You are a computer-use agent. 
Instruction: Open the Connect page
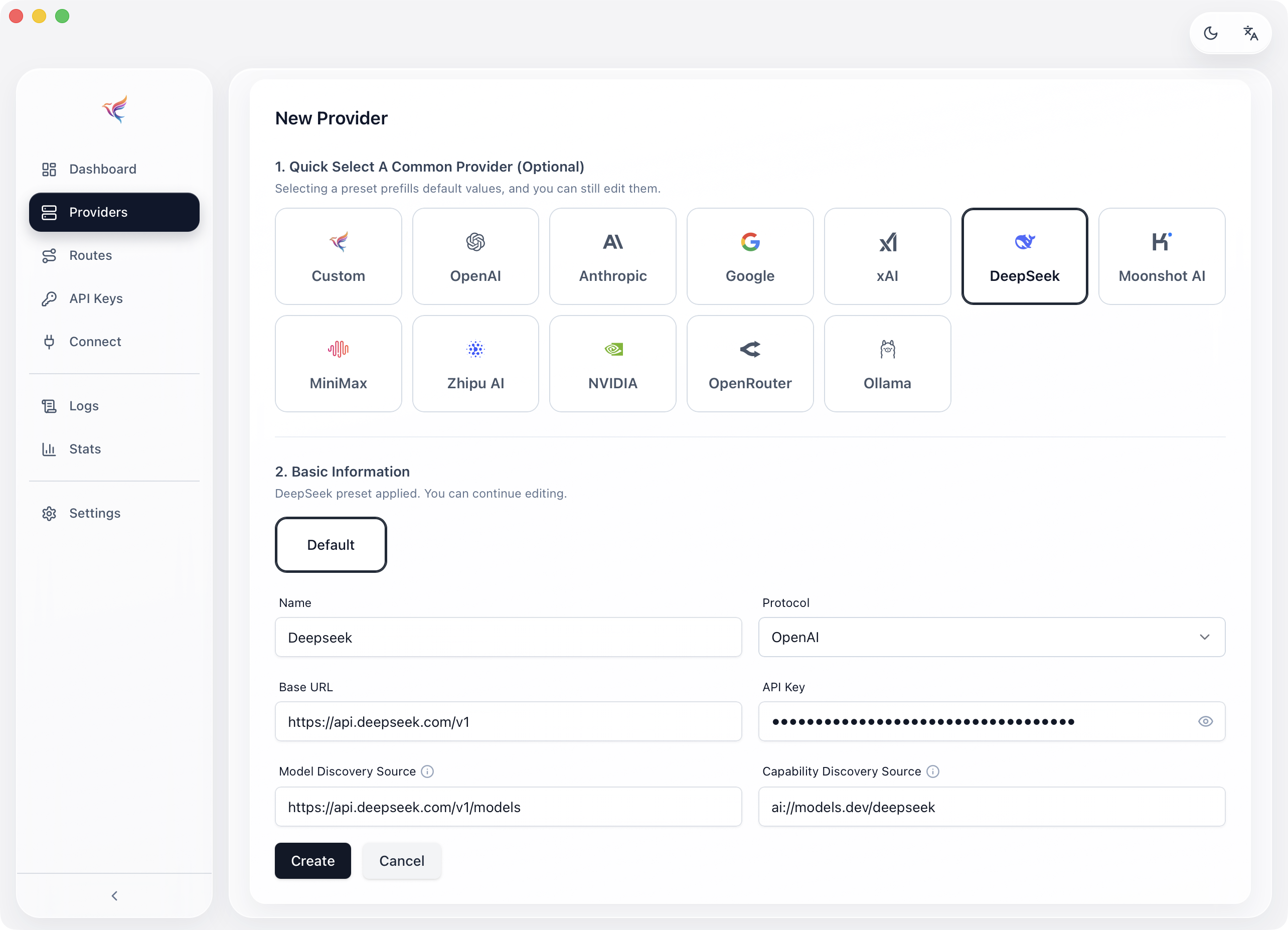[114, 342]
